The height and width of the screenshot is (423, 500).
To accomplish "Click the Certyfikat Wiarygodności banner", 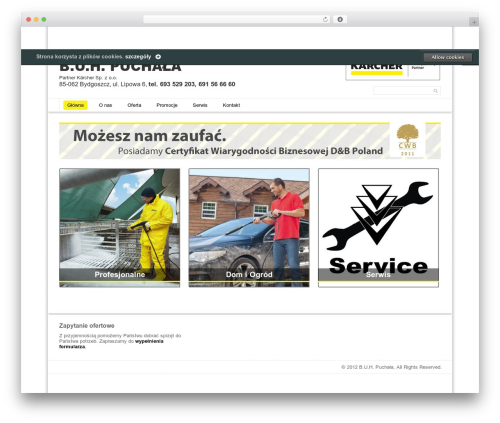I will tap(250, 141).
